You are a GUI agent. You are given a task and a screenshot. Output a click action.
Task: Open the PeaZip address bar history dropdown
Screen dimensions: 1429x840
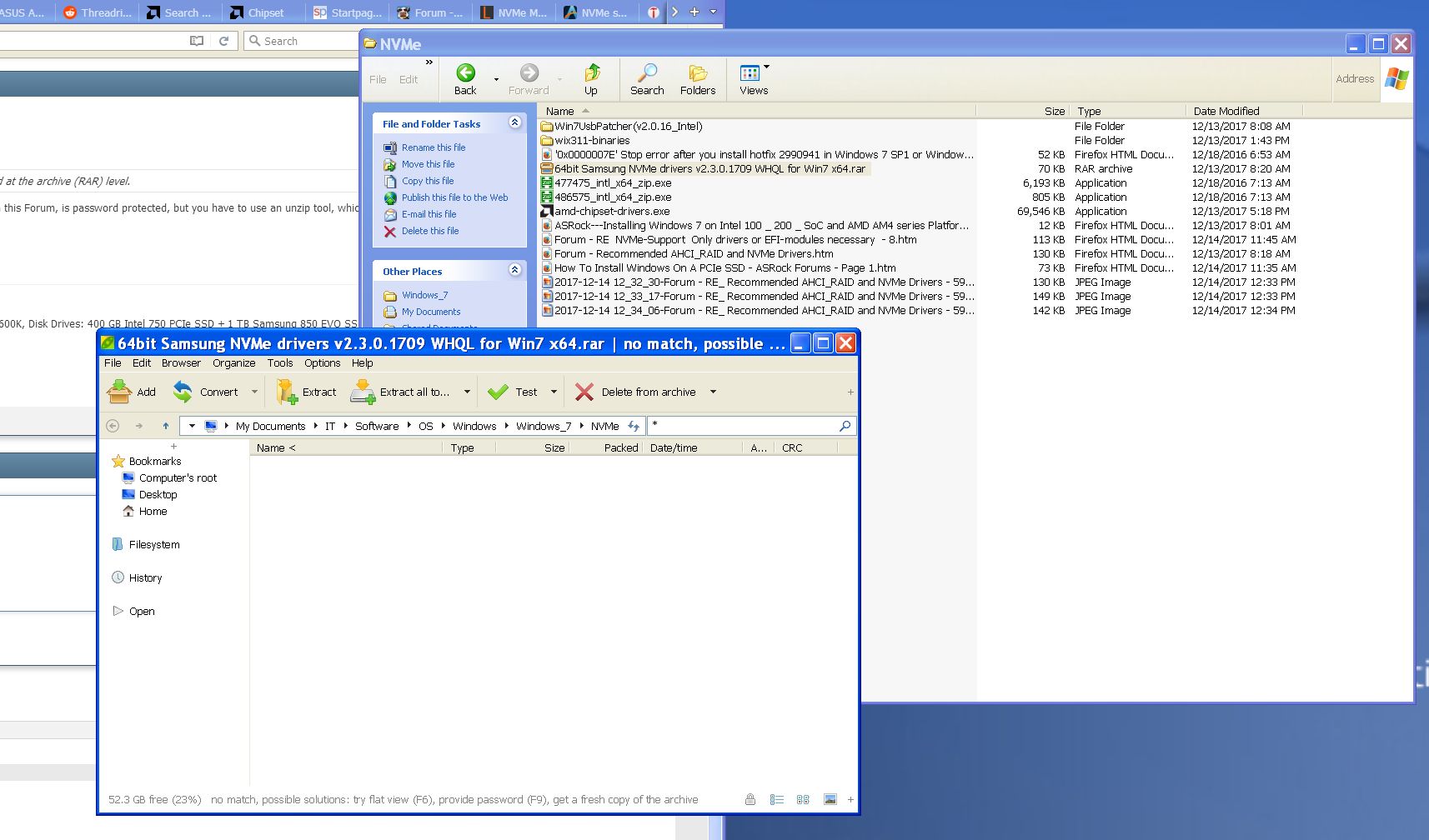point(192,426)
